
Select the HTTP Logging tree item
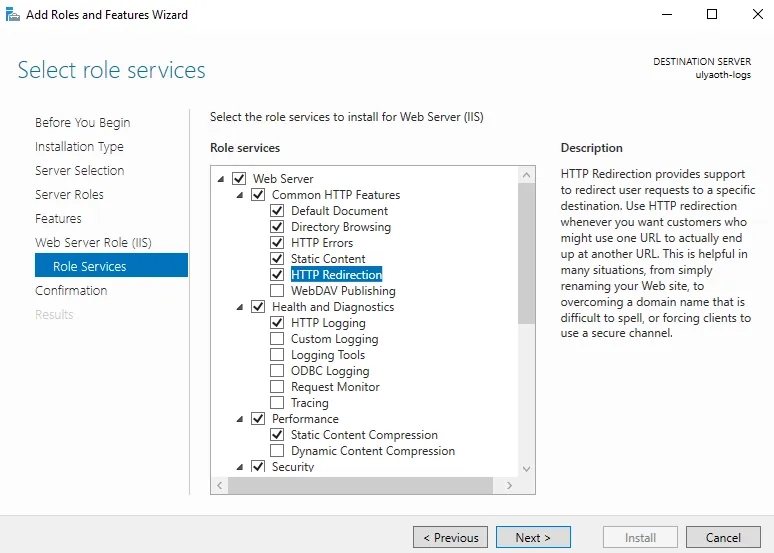[x=328, y=323]
